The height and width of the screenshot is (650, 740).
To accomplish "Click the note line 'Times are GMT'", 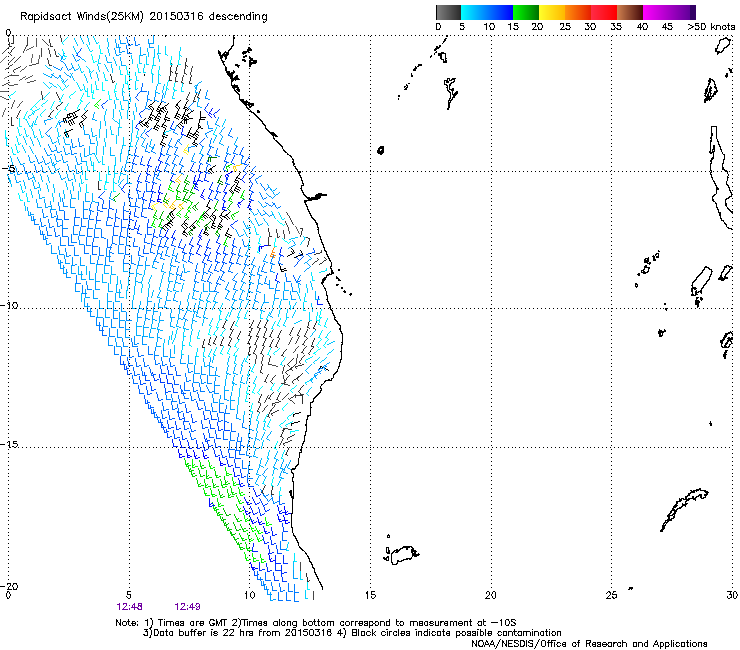I will [x=193, y=623].
